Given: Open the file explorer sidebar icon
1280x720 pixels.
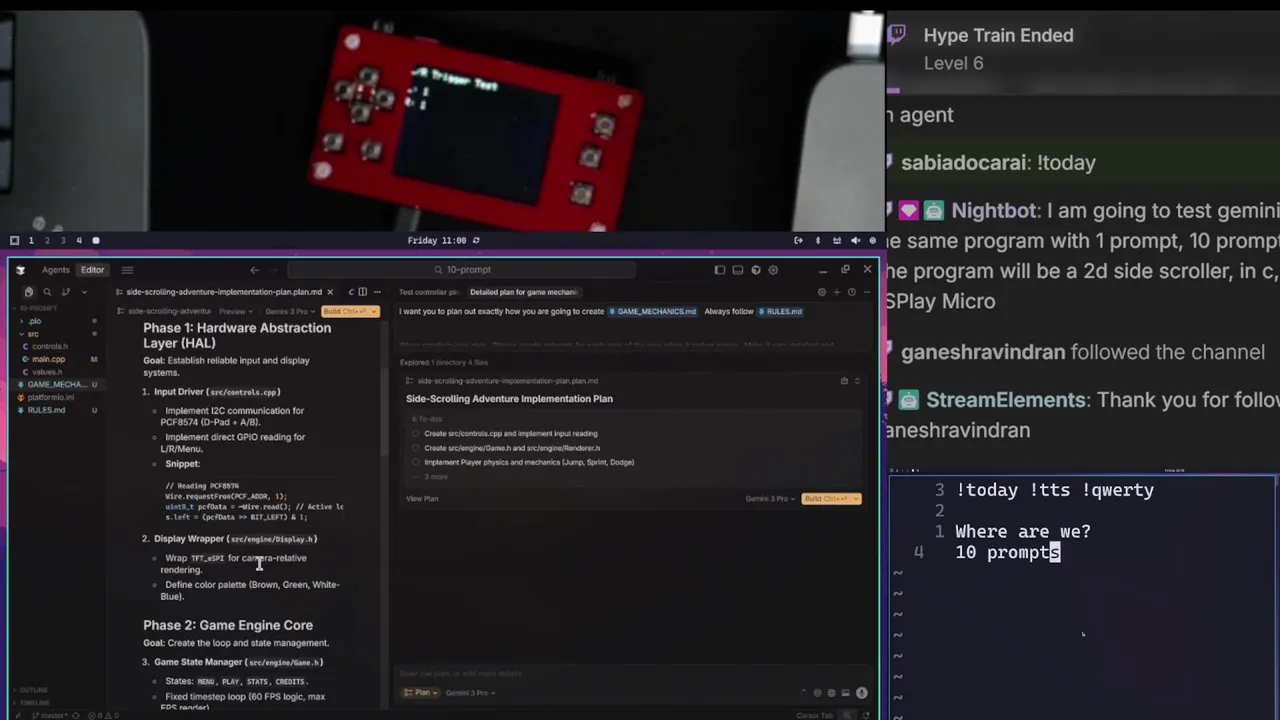Looking at the screenshot, I should (x=28, y=292).
